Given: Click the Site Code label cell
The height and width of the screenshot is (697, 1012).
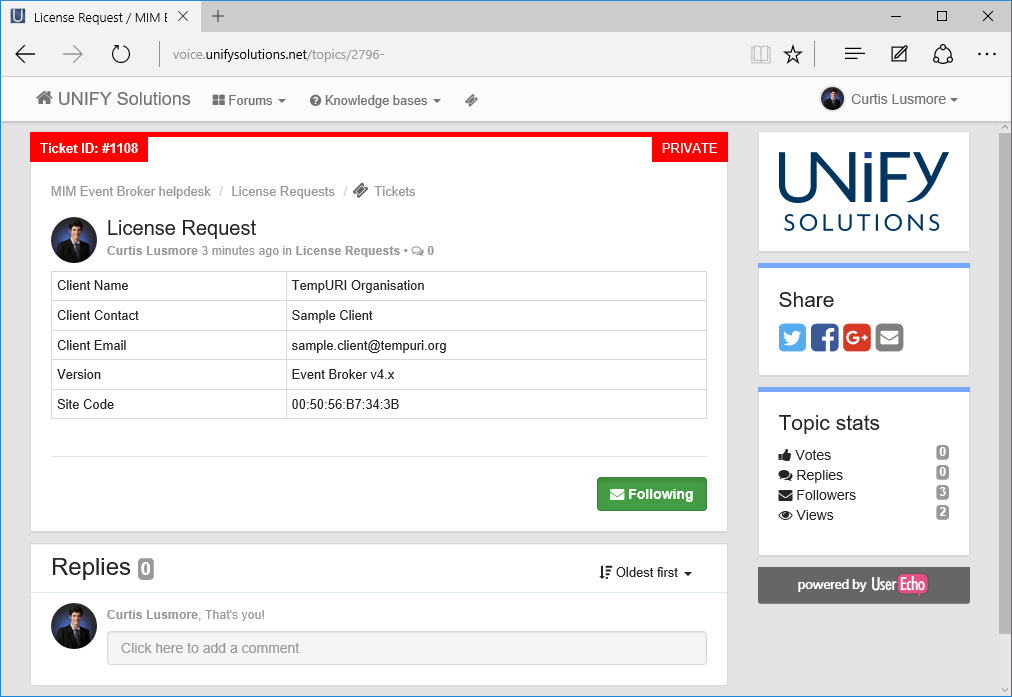Looking at the screenshot, I should [169, 405].
